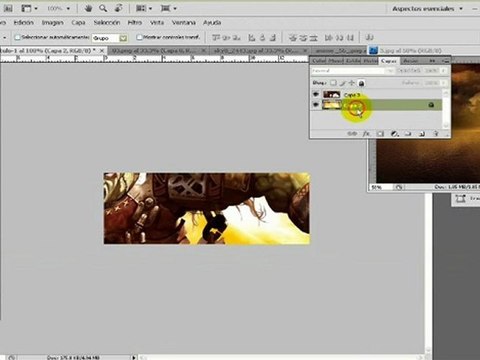Open the Ayuda menu

click(212, 23)
